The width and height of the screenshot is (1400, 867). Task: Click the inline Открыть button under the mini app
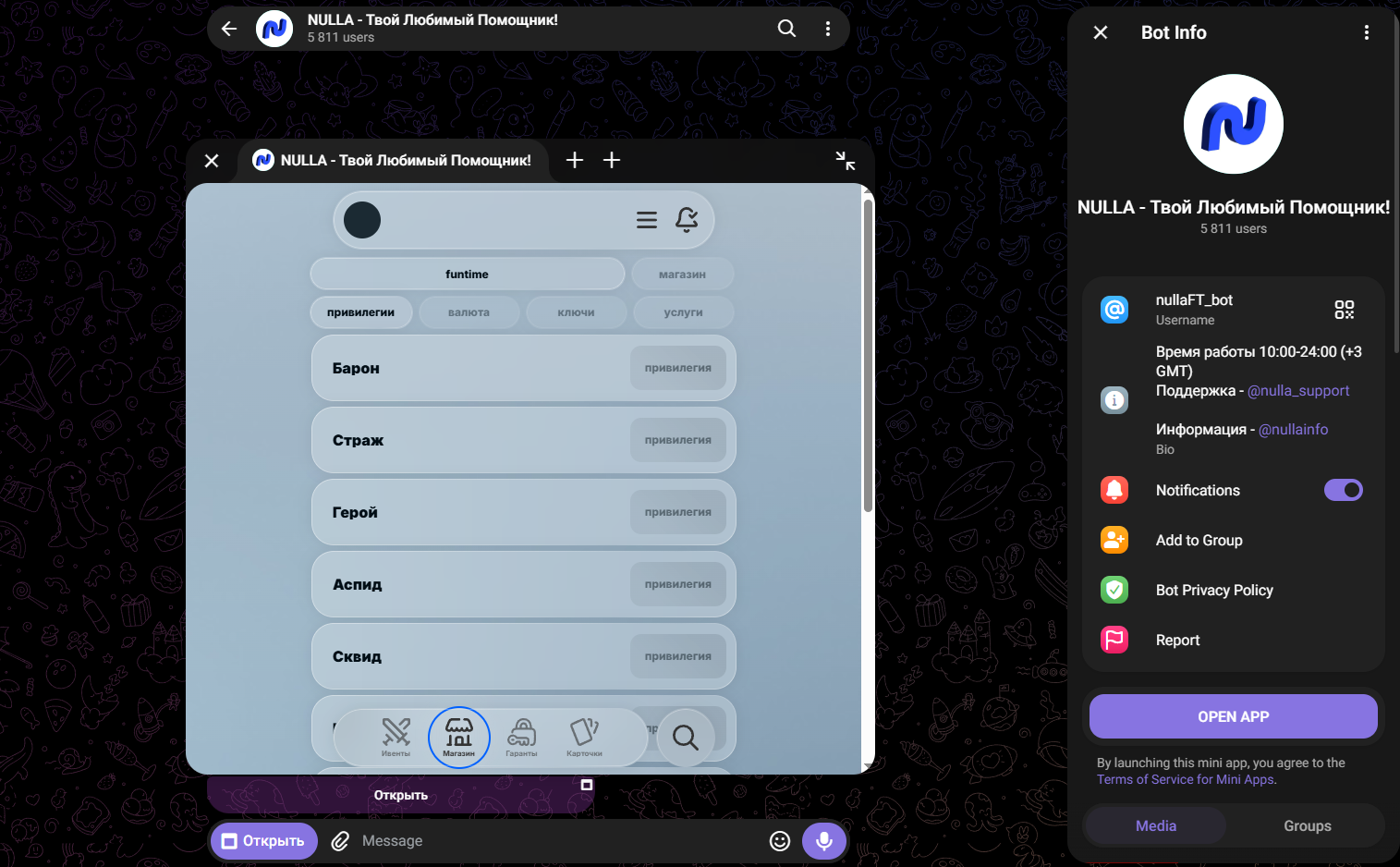click(x=401, y=795)
